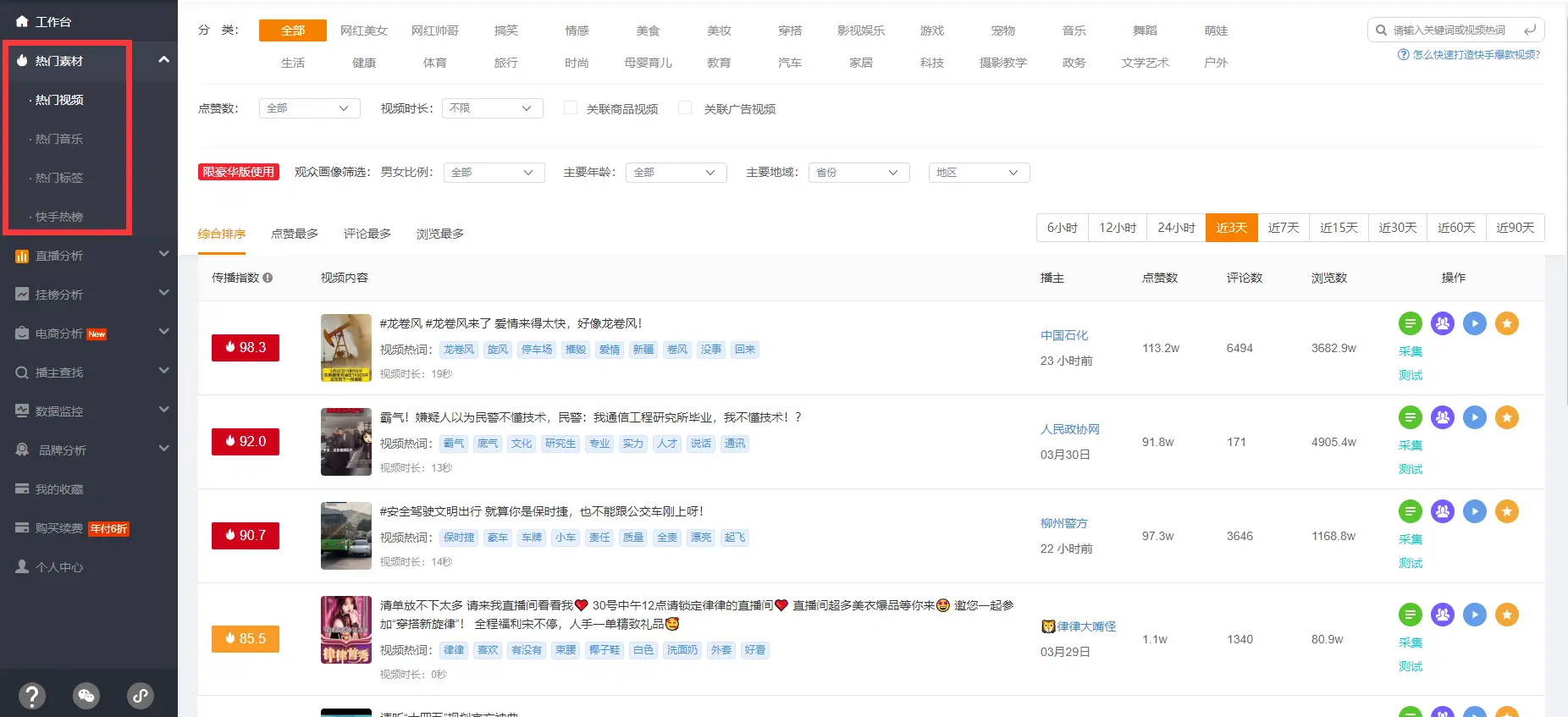
Task: Open the WeChat icon in sidebar footer
Action: 86,696
